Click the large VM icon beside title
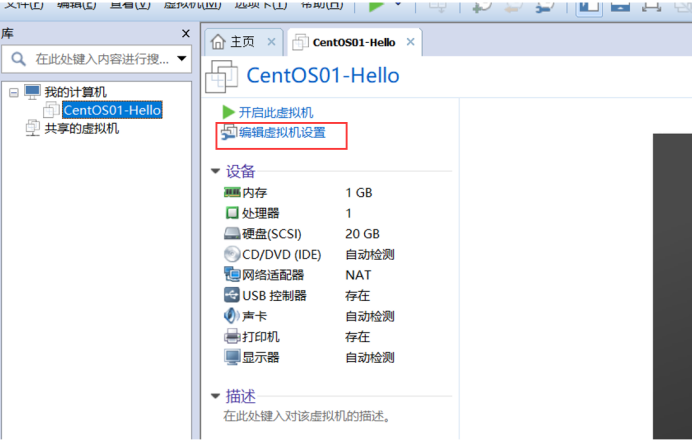 pos(222,76)
